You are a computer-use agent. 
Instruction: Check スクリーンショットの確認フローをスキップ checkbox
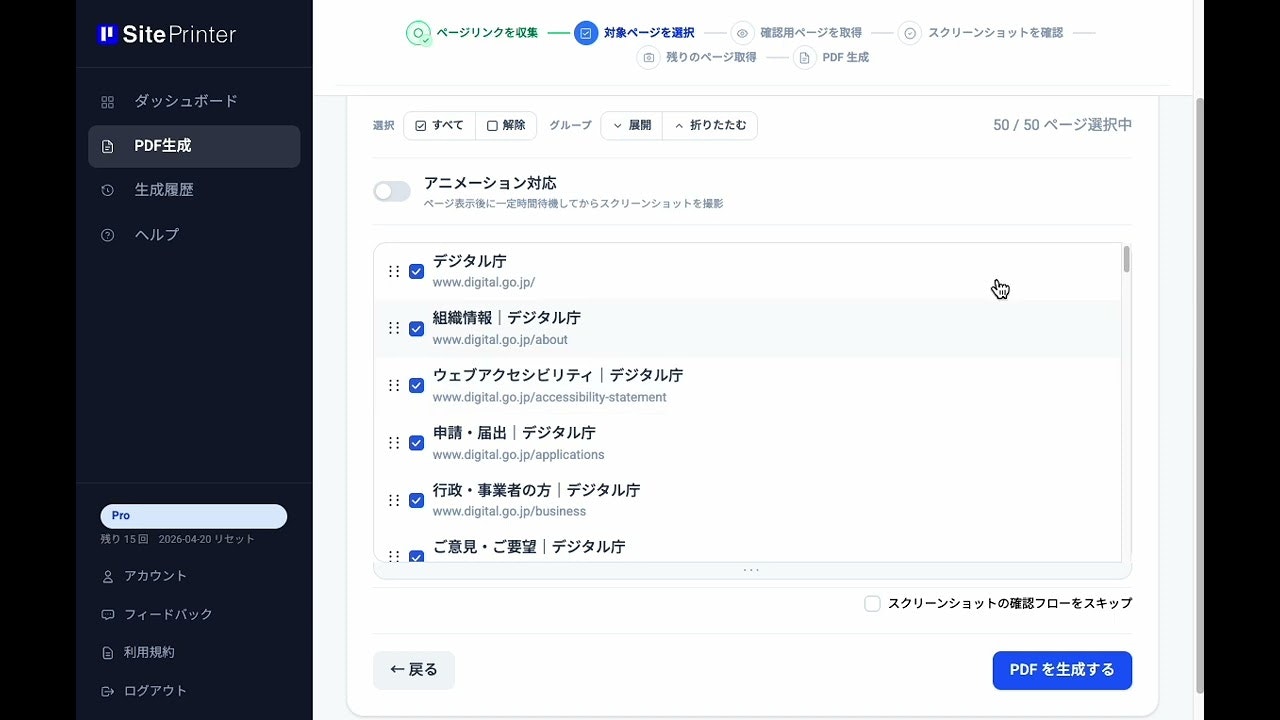[x=872, y=604]
